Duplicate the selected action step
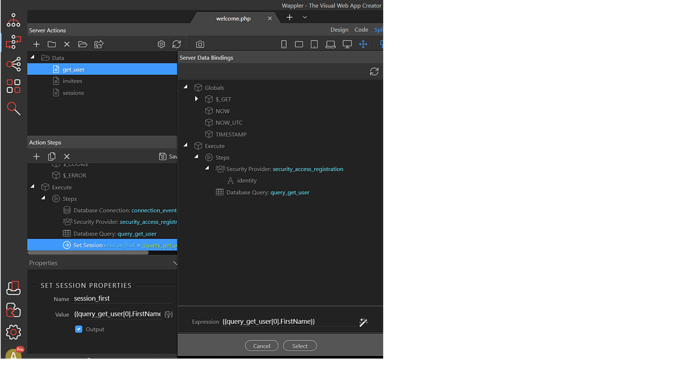Image resolution: width=690 pixels, height=388 pixels. tap(51, 156)
